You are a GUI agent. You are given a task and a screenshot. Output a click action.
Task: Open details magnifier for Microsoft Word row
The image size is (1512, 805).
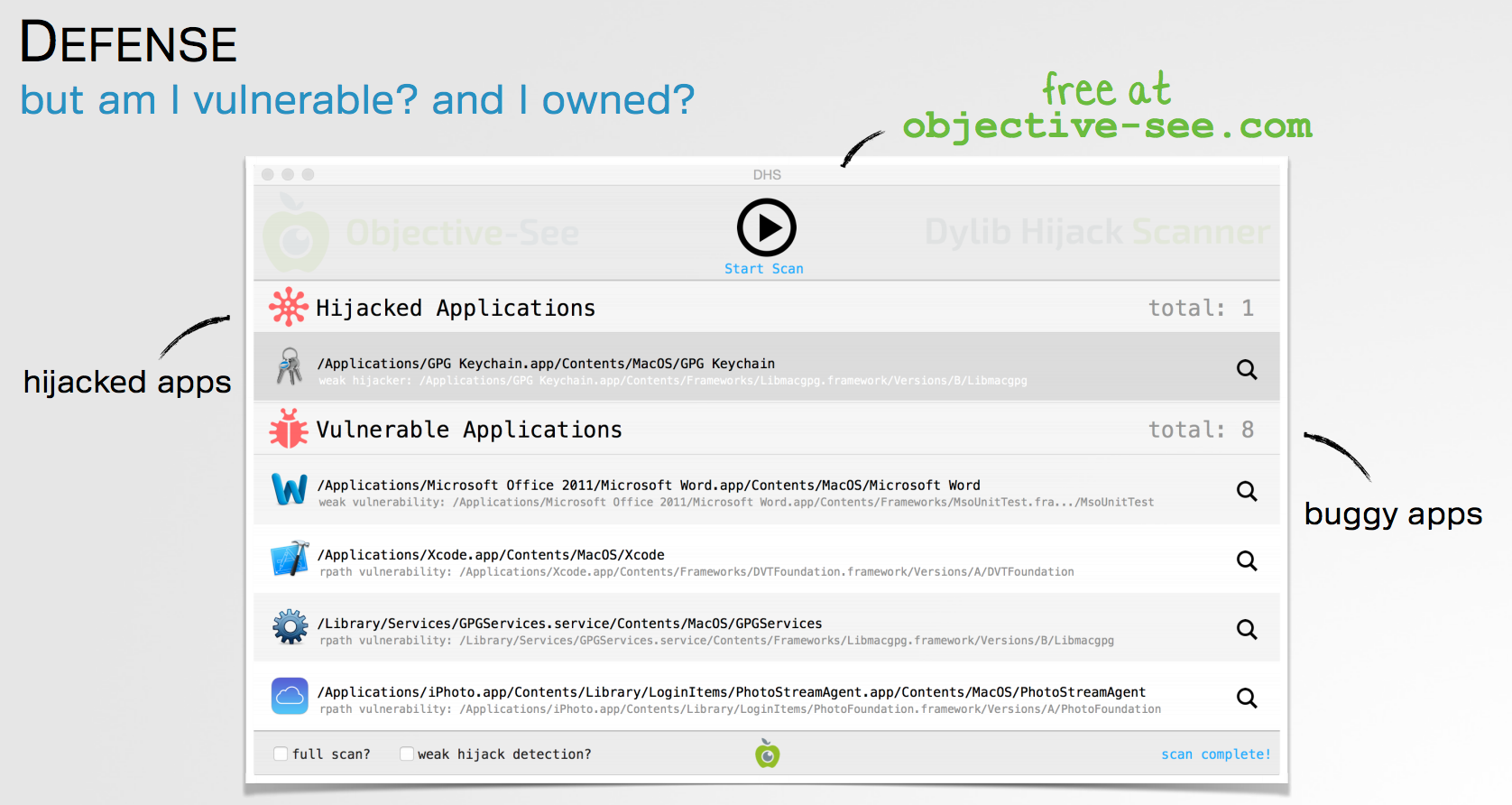1247,491
